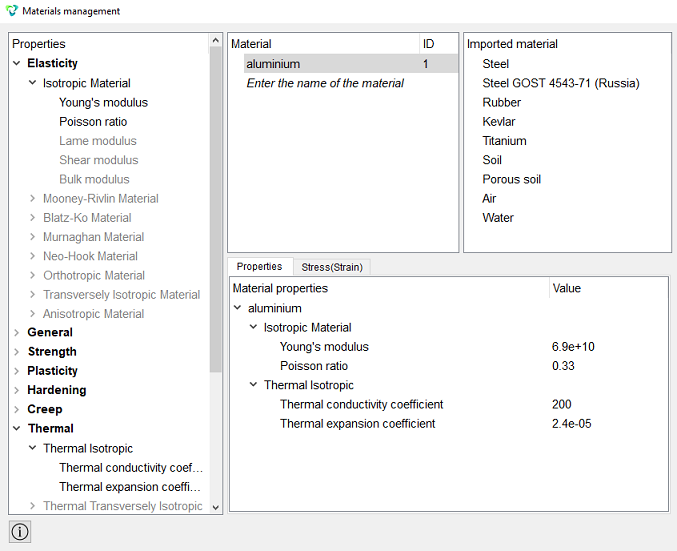The width and height of the screenshot is (677, 551).
Task: Select the aluminium material row
Action: click(x=351, y=64)
